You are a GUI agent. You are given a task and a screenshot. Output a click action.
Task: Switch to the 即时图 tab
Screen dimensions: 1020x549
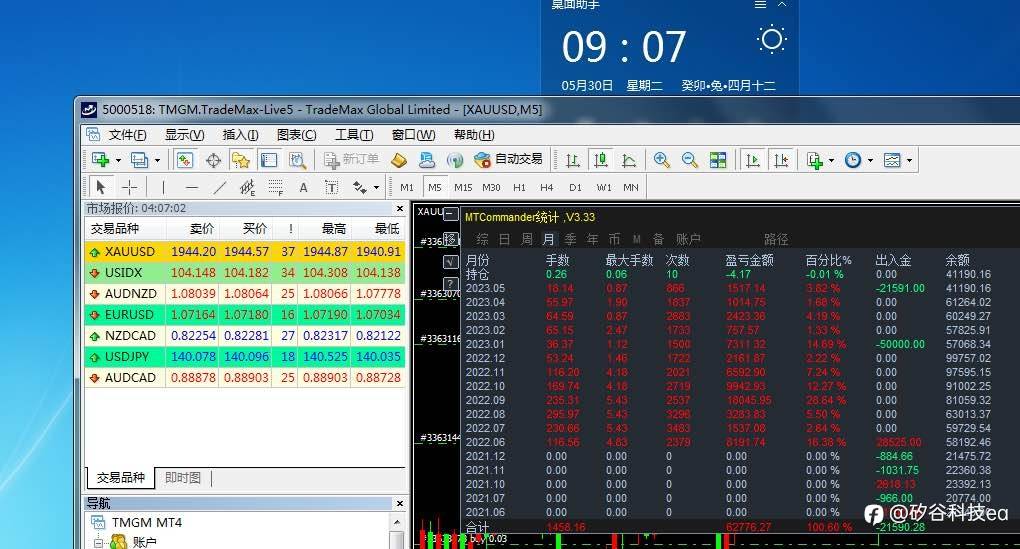pos(183,478)
